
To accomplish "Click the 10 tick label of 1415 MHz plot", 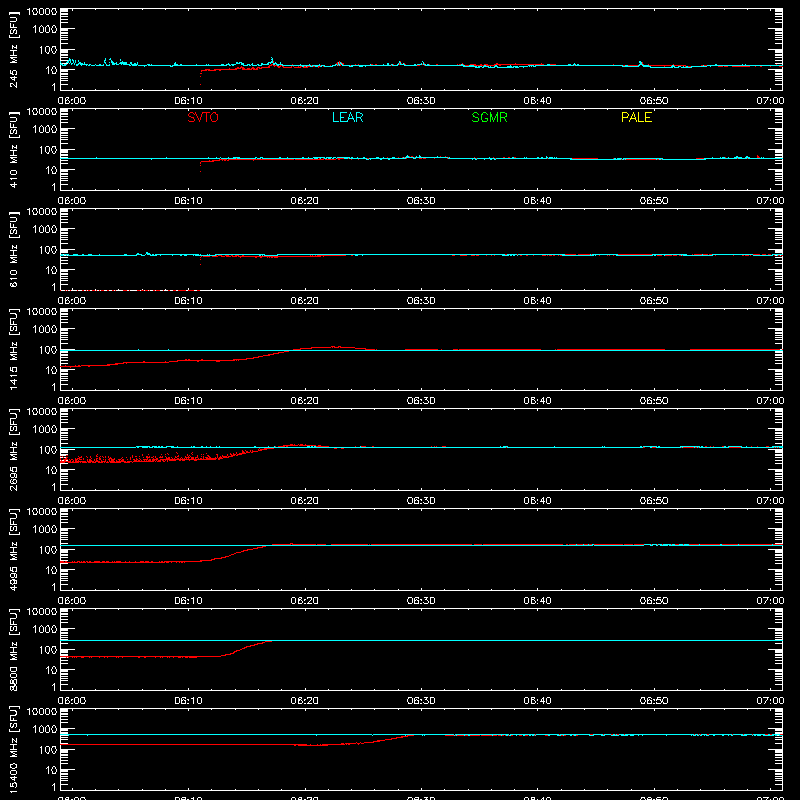I will 51,370.
